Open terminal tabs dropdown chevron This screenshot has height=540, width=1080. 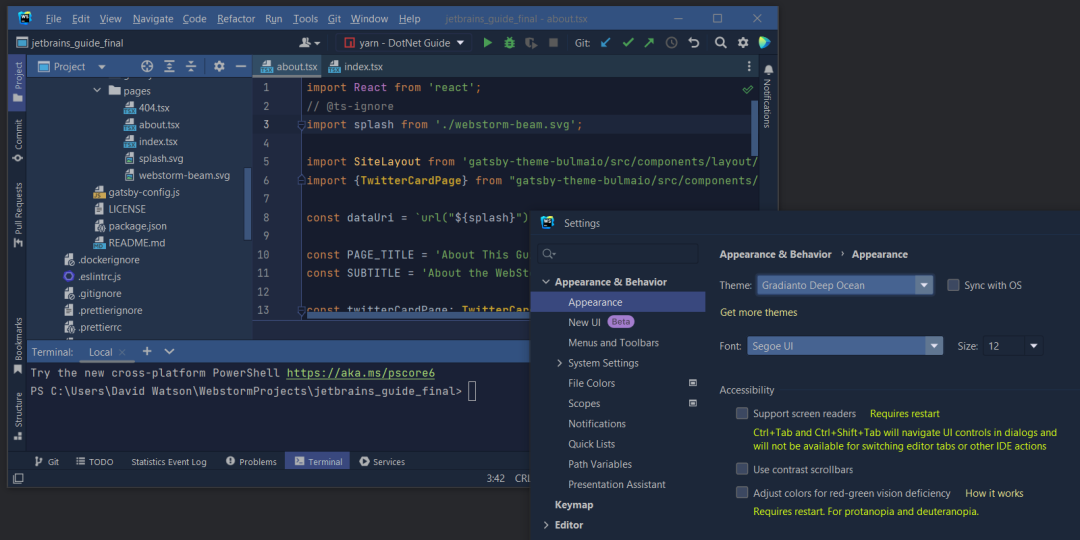[x=169, y=351]
